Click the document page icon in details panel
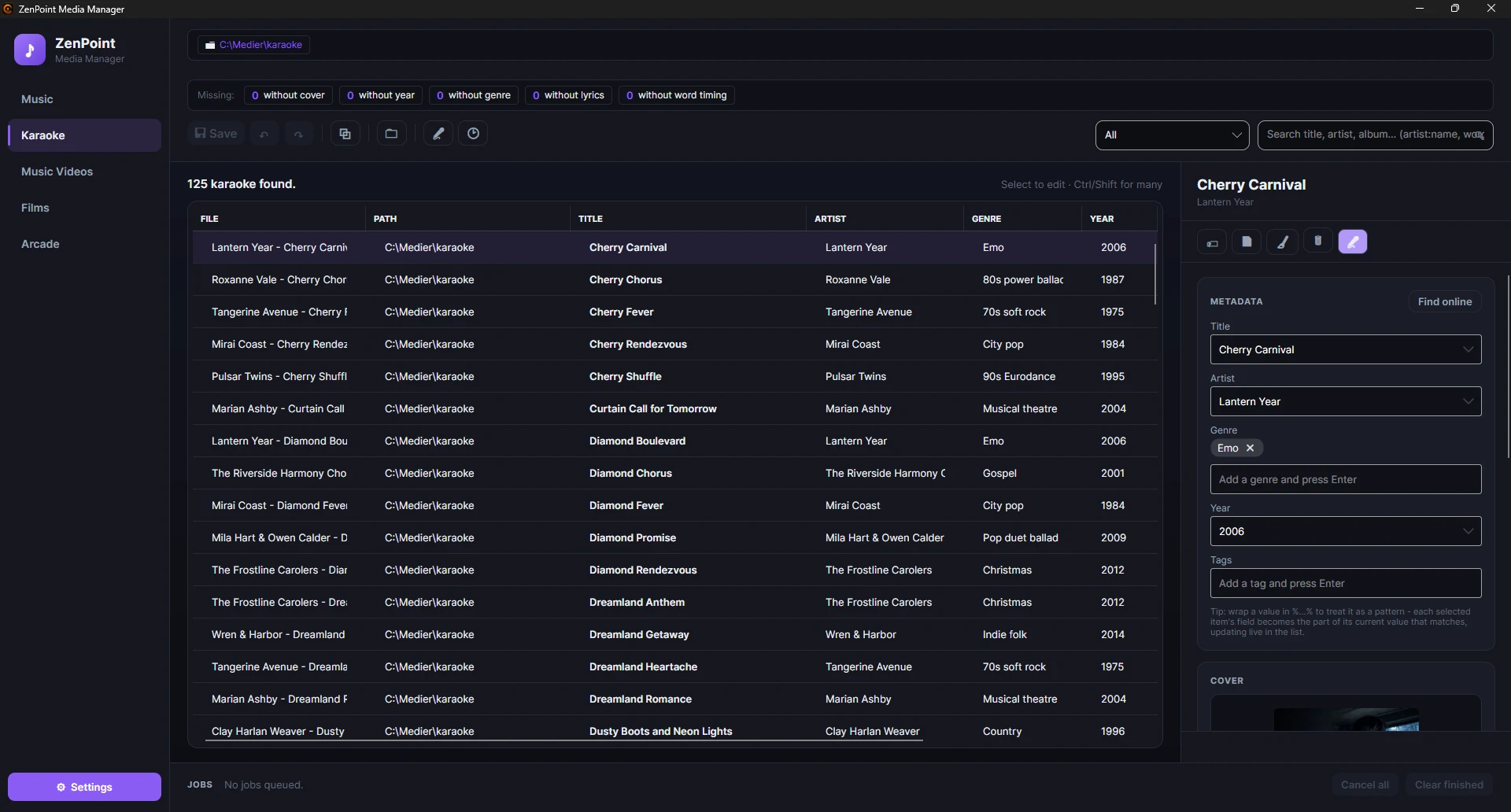 pos(1247,242)
